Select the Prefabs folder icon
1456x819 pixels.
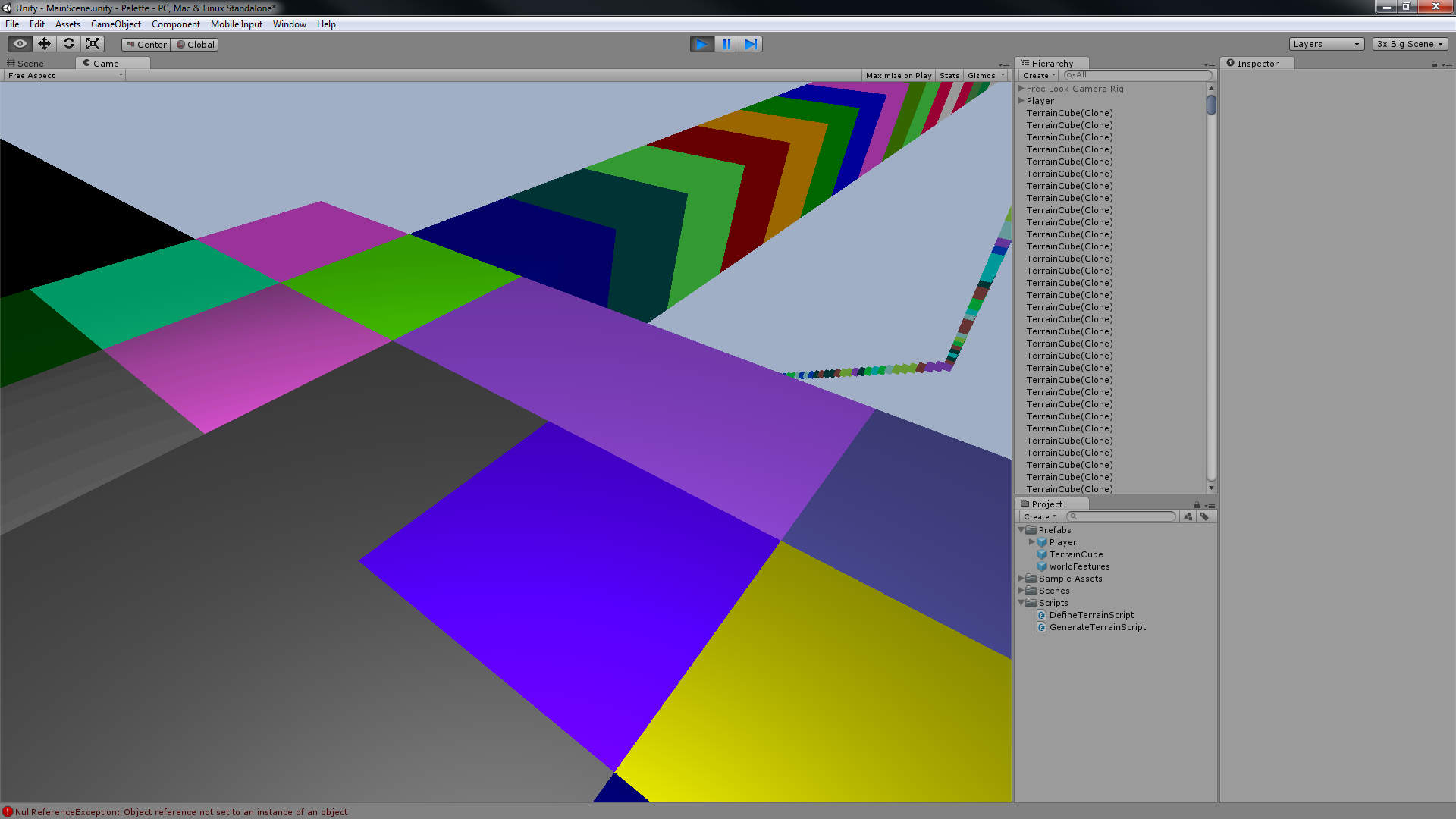[x=1031, y=530]
